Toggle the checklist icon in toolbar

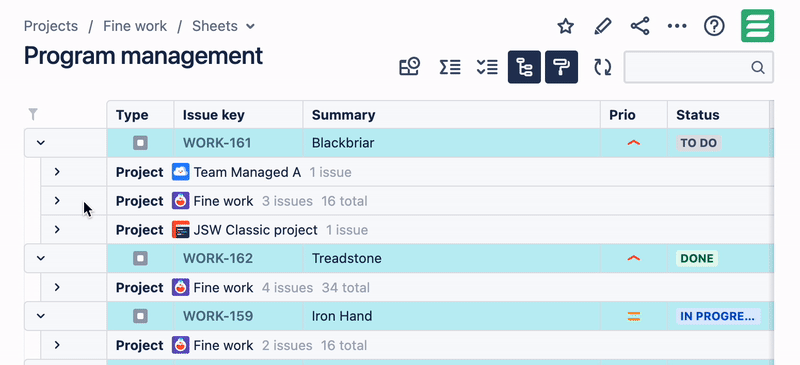coord(487,67)
